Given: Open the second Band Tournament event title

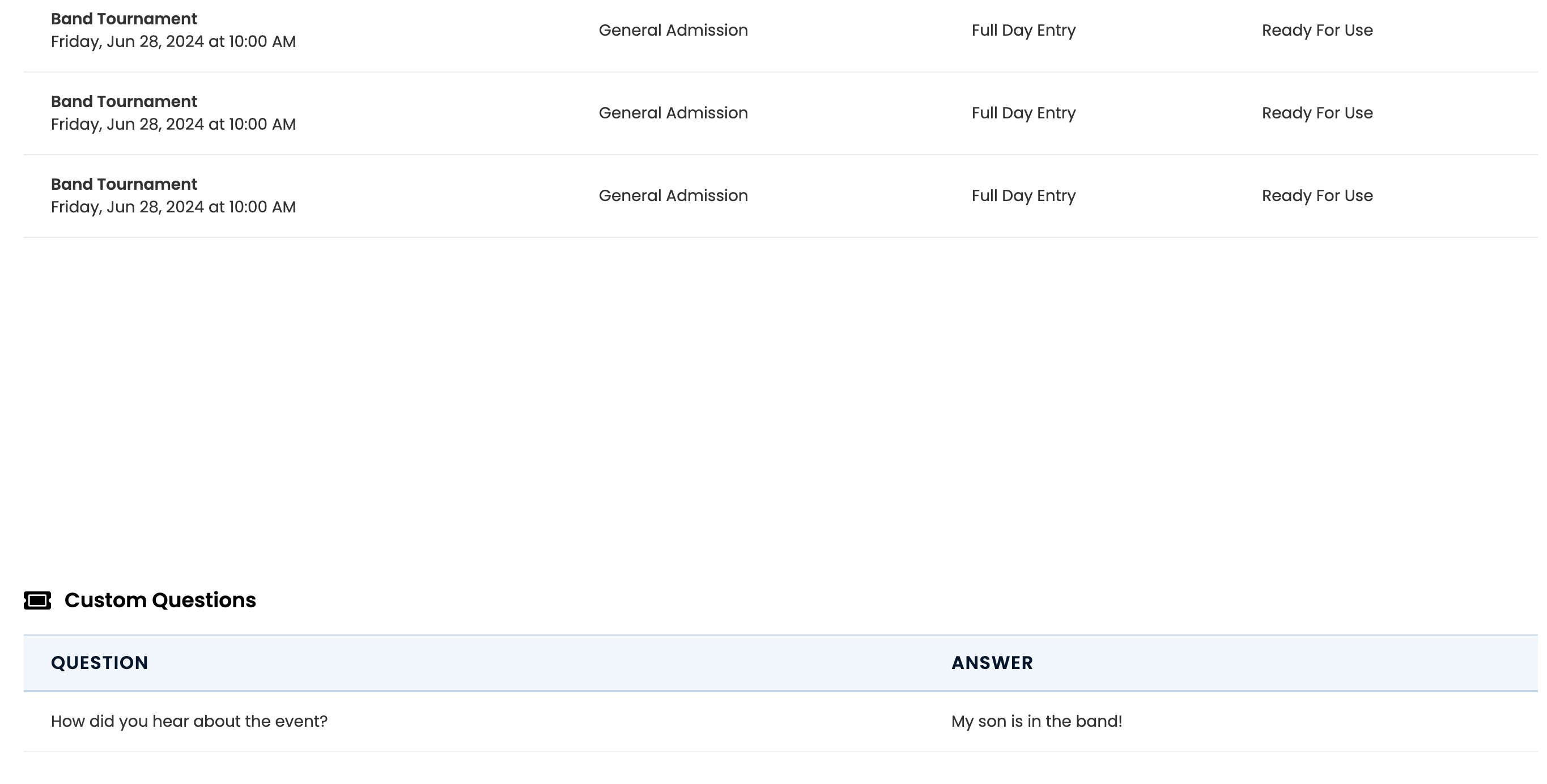Looking at the screenshot, I should [124, 101].
